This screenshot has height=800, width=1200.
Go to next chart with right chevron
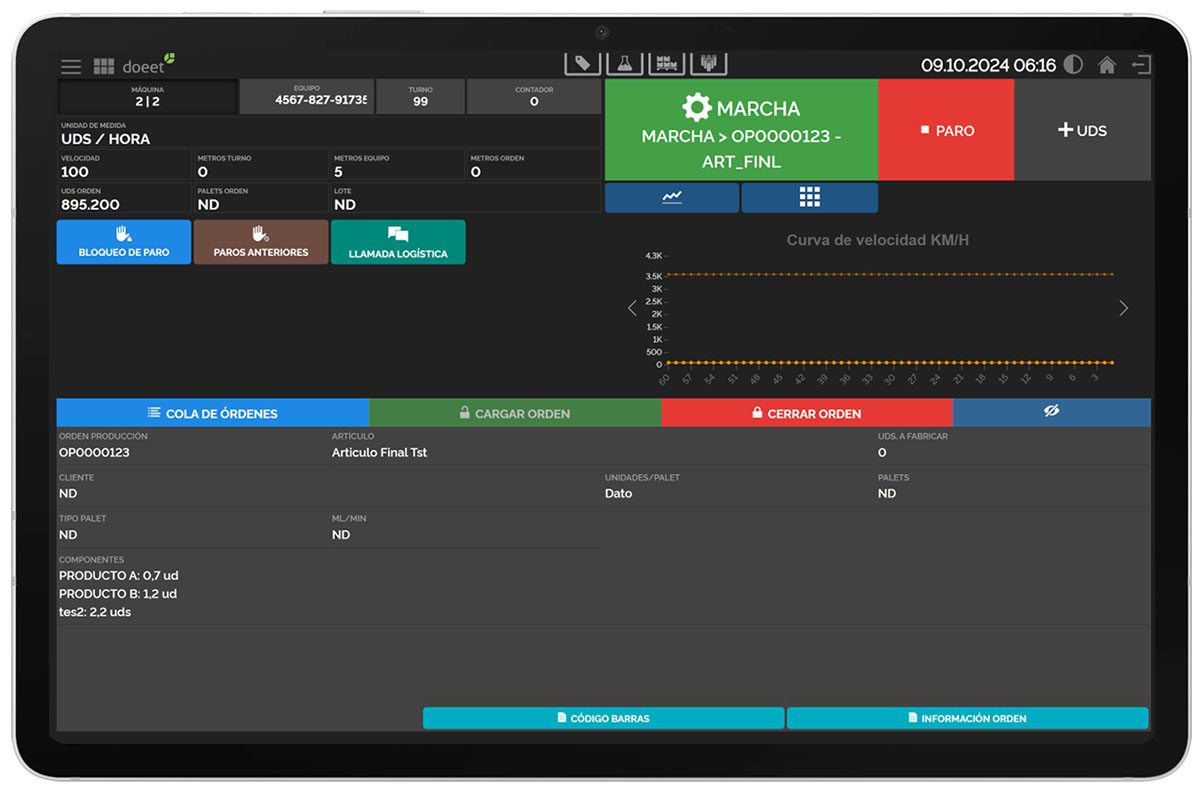tap(1123, 308)
